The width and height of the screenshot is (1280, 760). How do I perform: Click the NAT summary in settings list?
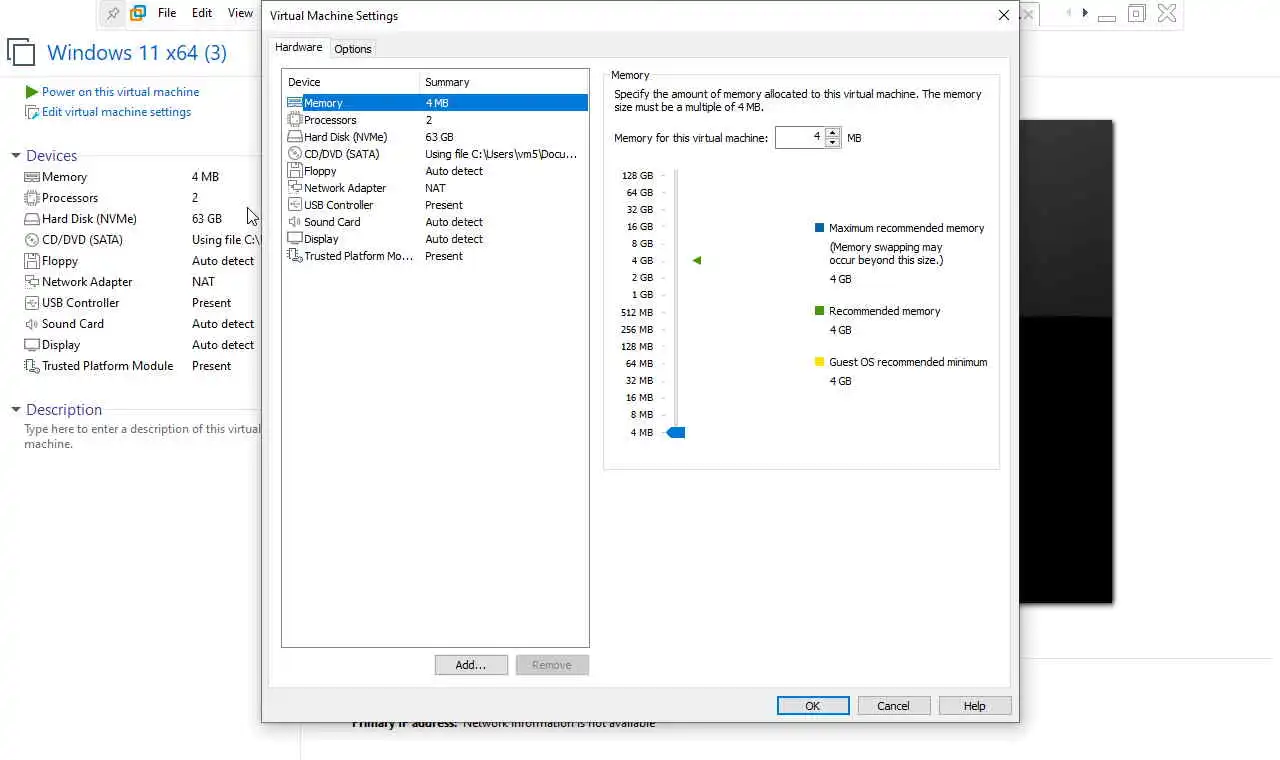[435, 188]
